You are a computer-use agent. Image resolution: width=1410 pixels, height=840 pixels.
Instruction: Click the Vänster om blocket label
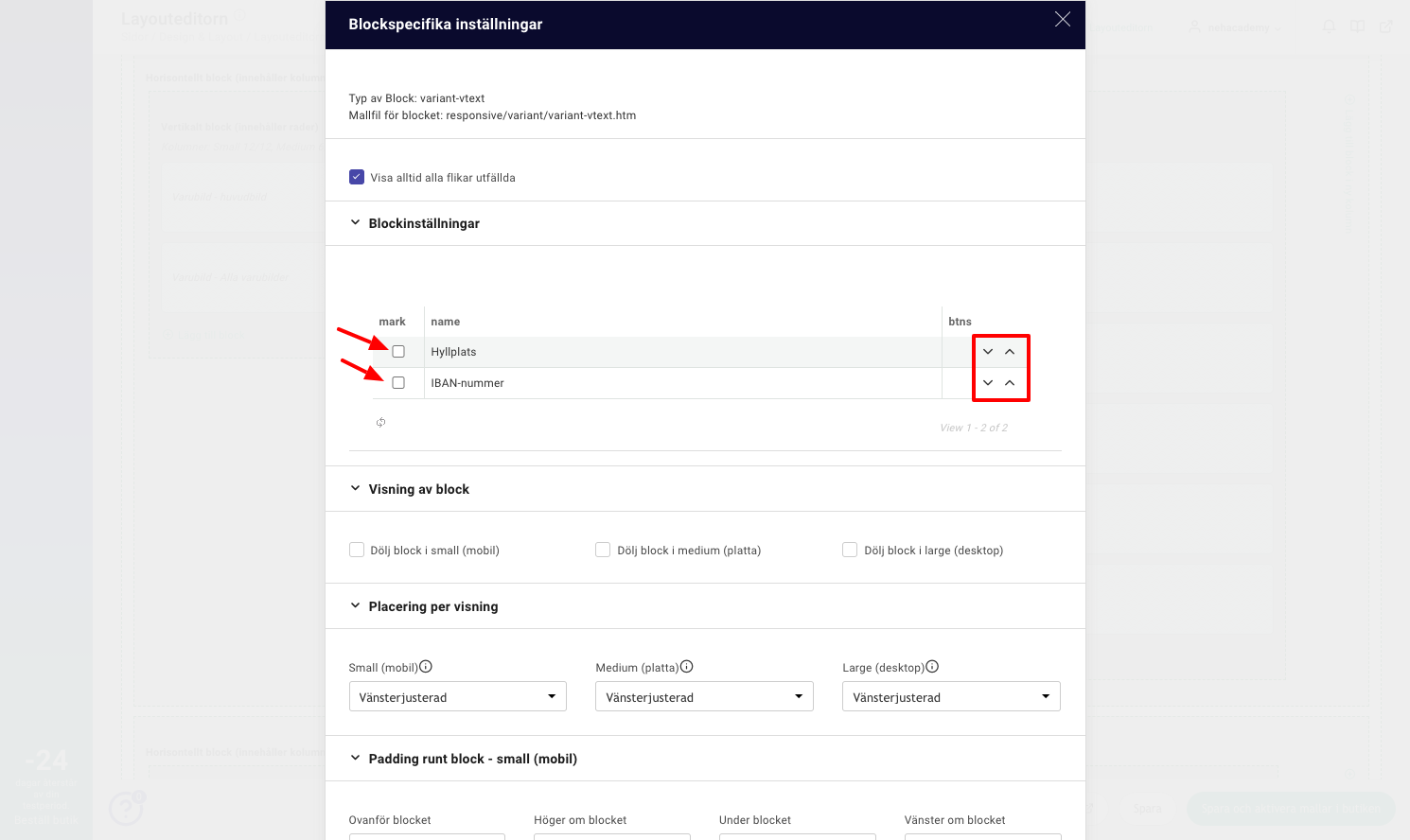pos(955,820)
